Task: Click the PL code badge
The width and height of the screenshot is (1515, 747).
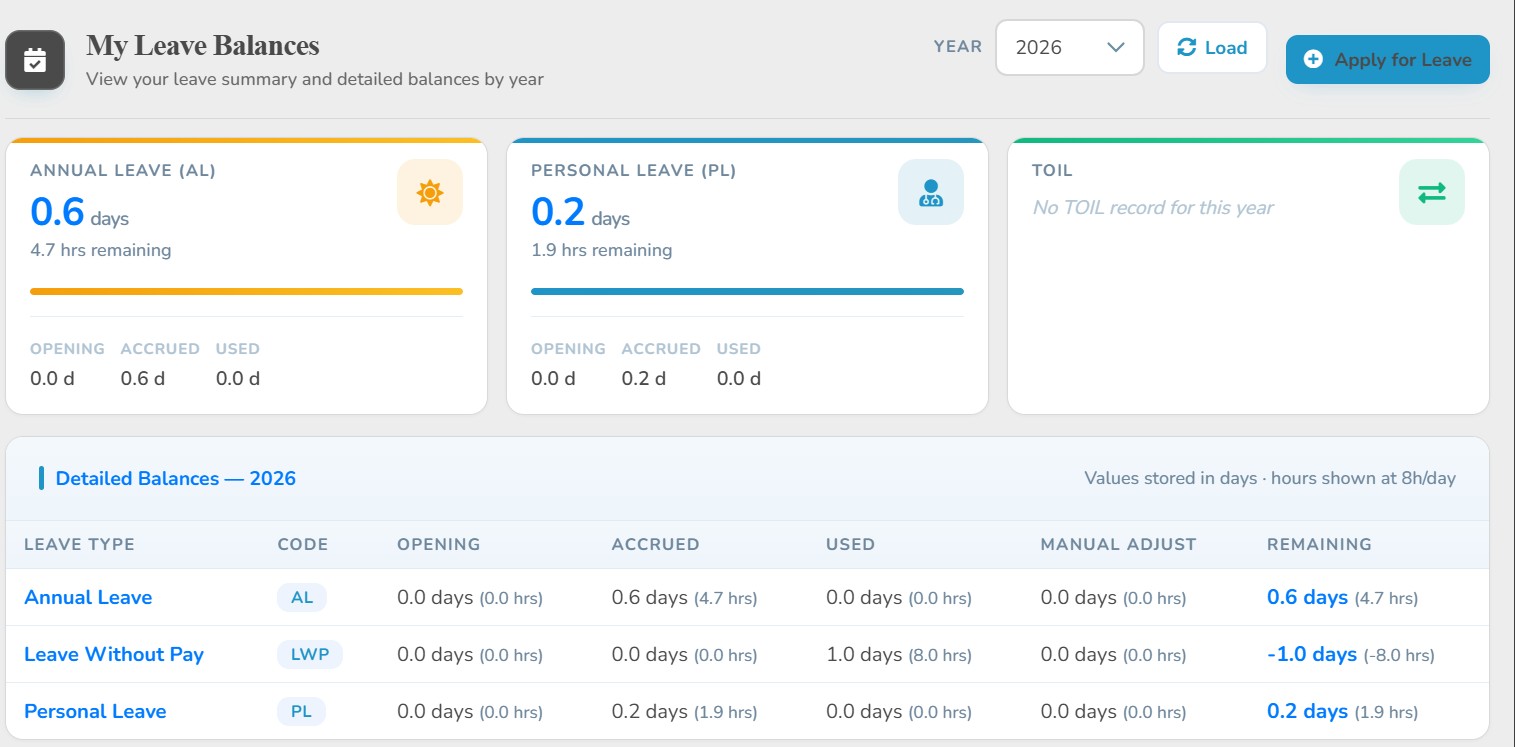Action: coord(302,711)
